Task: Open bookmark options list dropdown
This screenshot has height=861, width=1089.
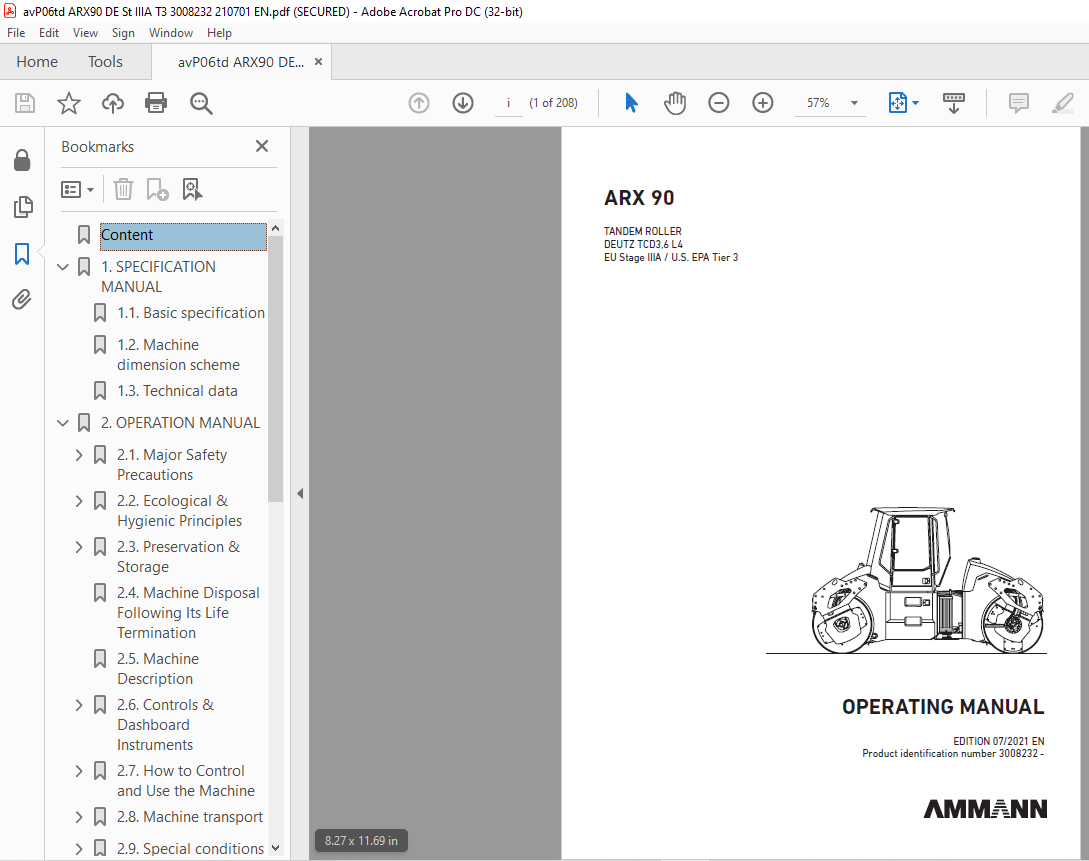Action: (77, 189)
